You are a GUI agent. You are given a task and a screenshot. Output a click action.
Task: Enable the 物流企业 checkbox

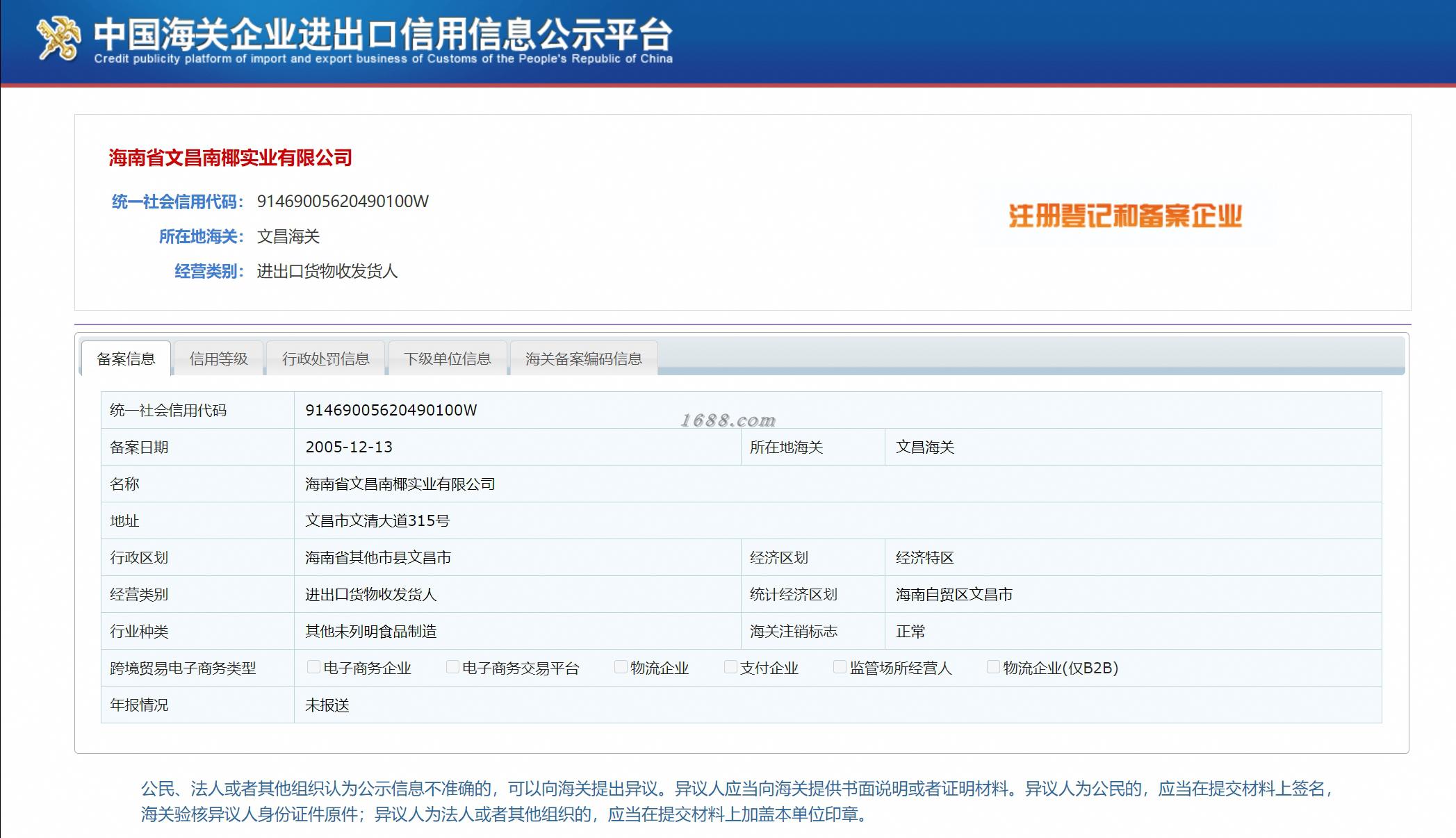coord(620,667)
